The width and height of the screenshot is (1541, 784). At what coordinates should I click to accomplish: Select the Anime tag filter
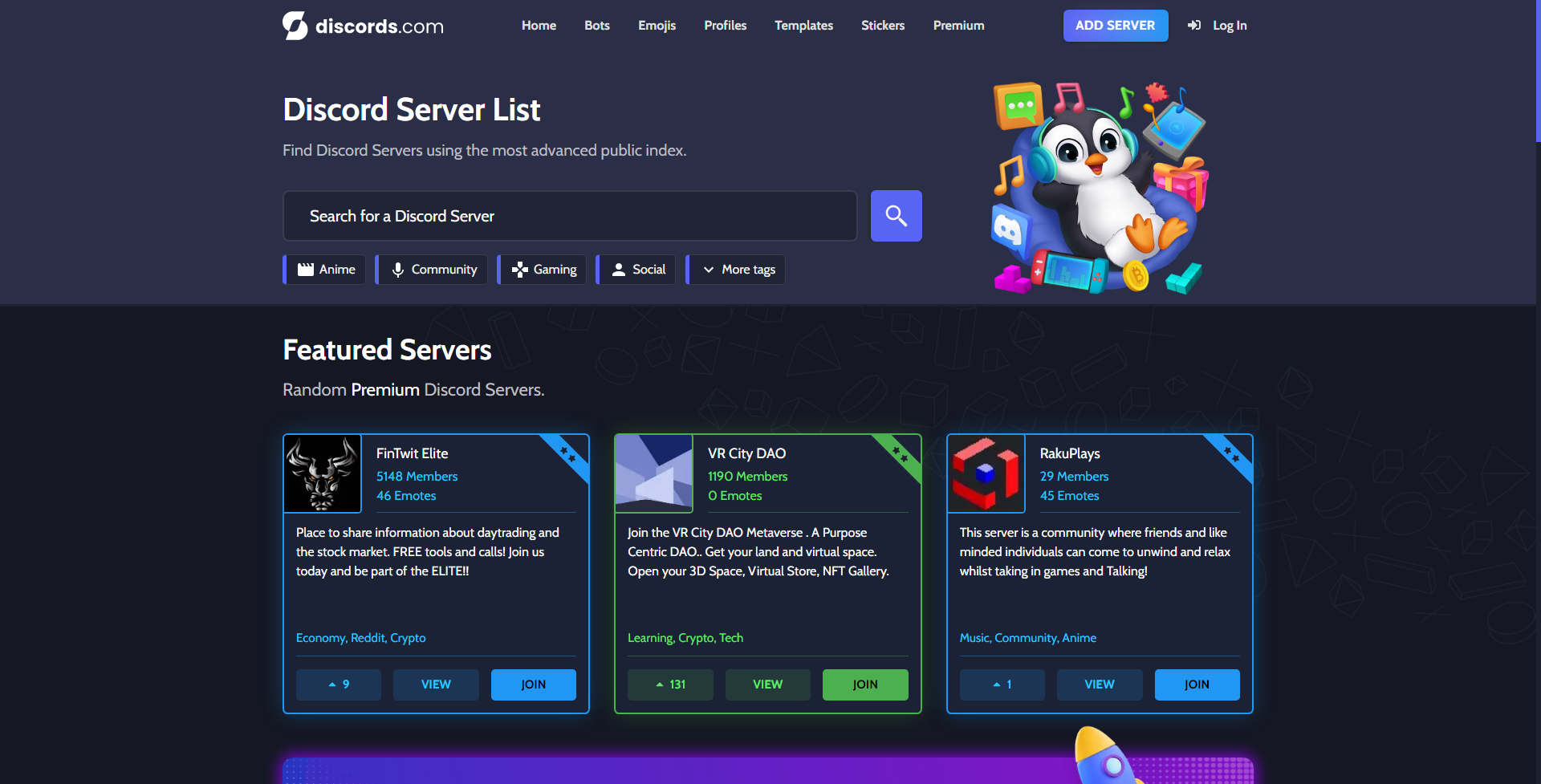pos(326,270)
